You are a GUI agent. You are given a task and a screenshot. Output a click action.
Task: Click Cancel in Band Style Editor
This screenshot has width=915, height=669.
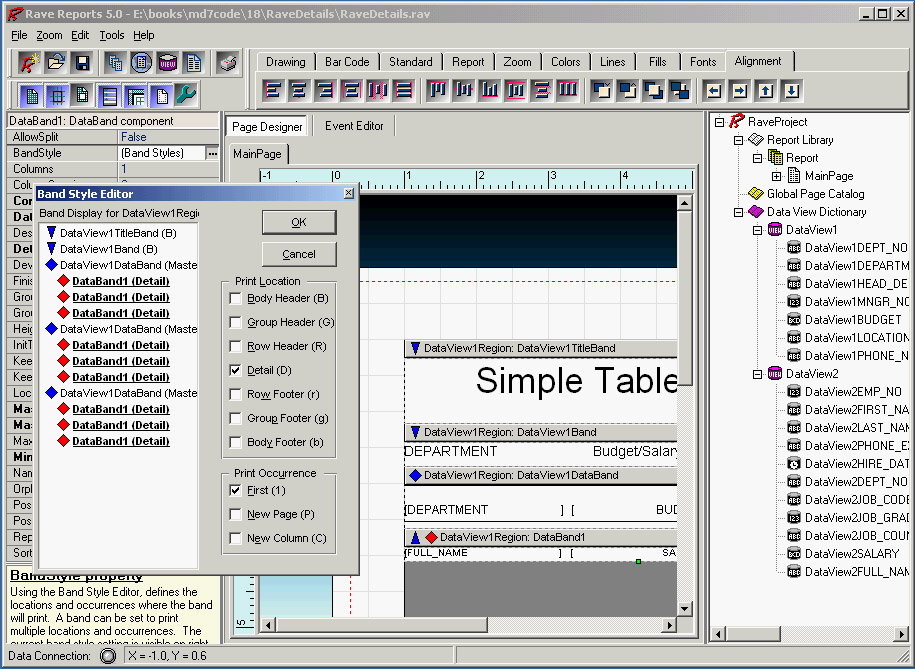point(299,254)
